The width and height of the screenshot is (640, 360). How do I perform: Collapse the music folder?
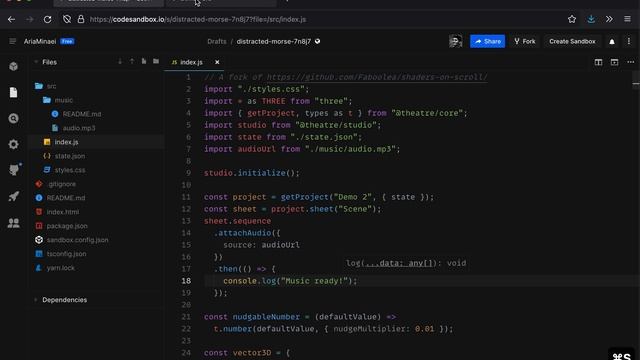pos(63,100)
